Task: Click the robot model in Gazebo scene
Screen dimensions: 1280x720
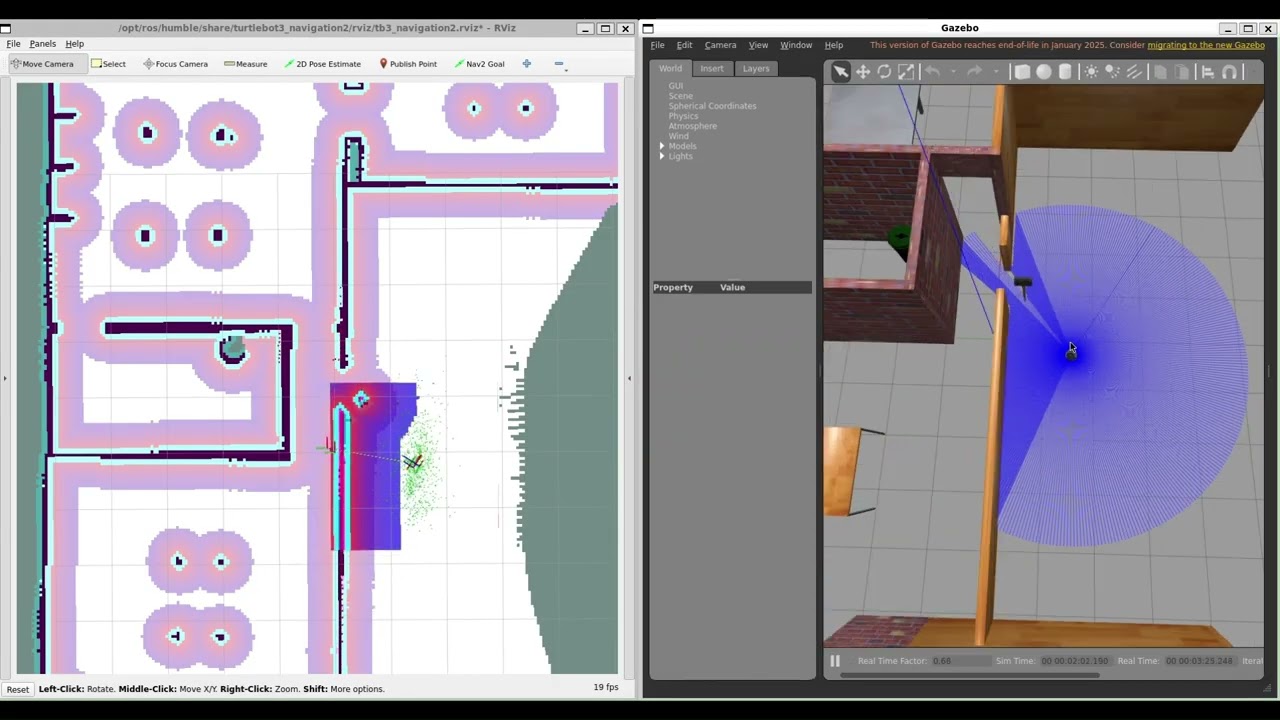Action: click(x=1071, y=353)
